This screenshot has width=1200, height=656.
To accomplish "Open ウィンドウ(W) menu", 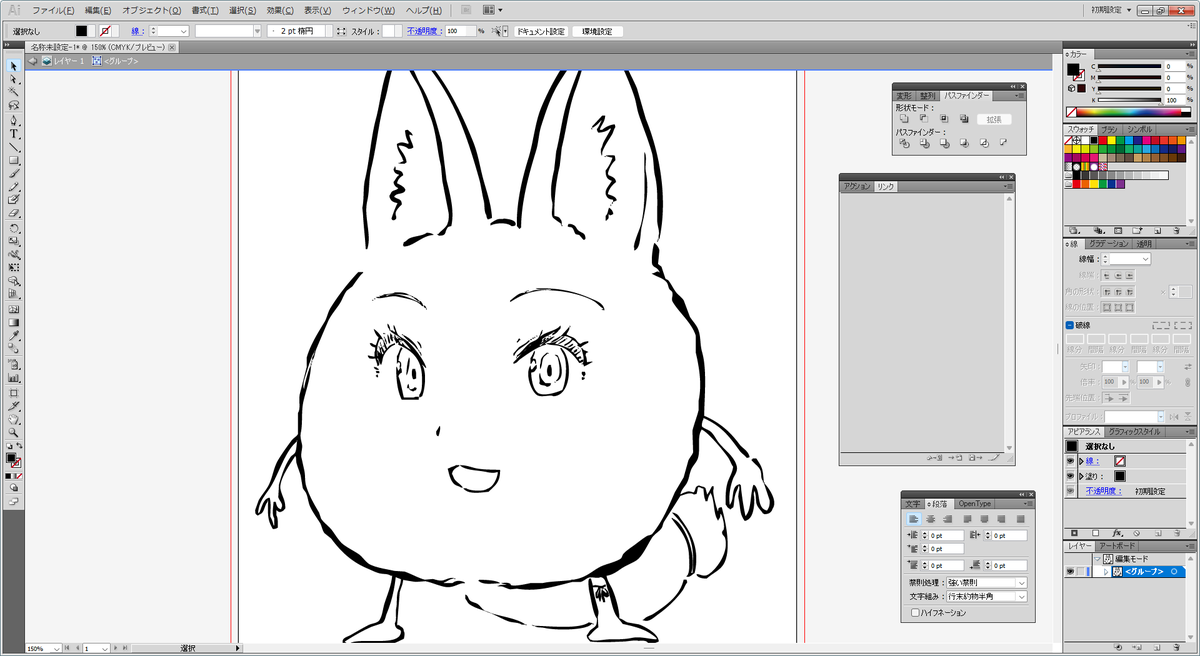I will (x=370, y=9).
